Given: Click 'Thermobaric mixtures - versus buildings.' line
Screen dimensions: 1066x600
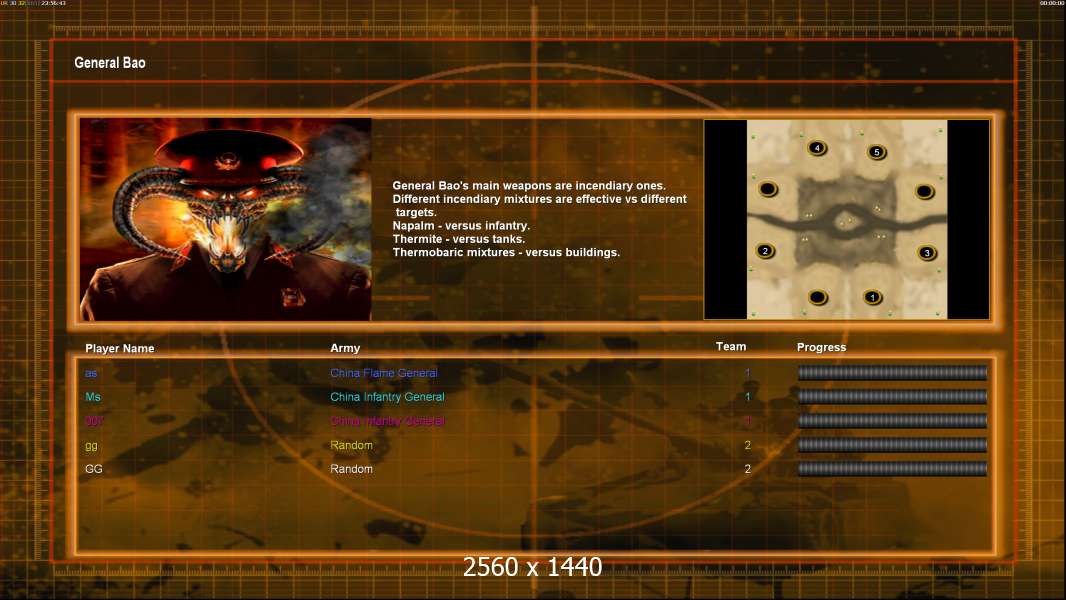Looking at the screenshot, I should pos(506,252).
